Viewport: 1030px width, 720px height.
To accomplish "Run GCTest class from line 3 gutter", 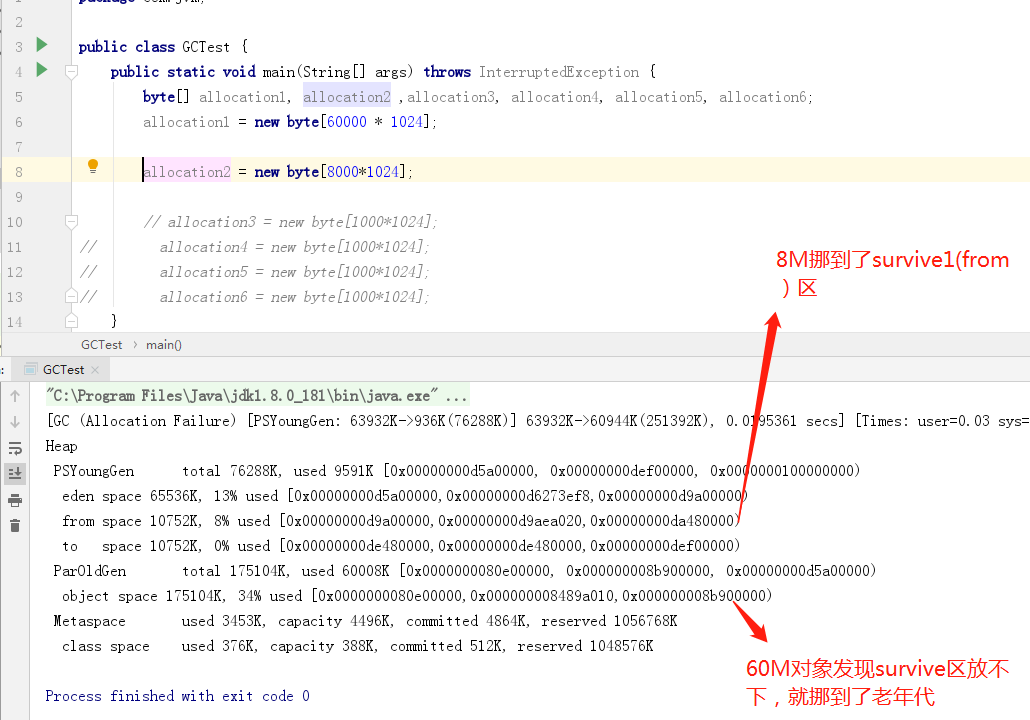I will pos(42,45).
